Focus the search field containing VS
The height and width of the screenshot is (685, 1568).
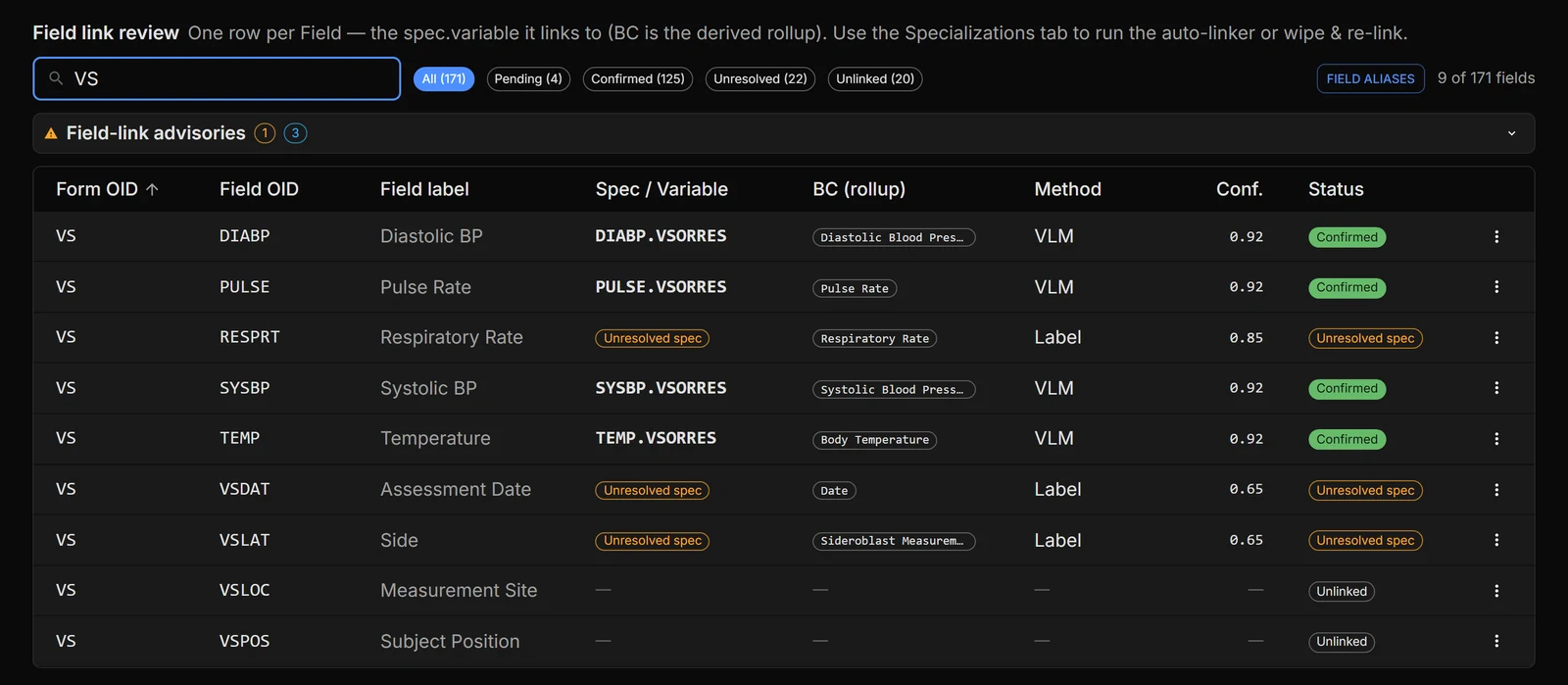(217, 78)
